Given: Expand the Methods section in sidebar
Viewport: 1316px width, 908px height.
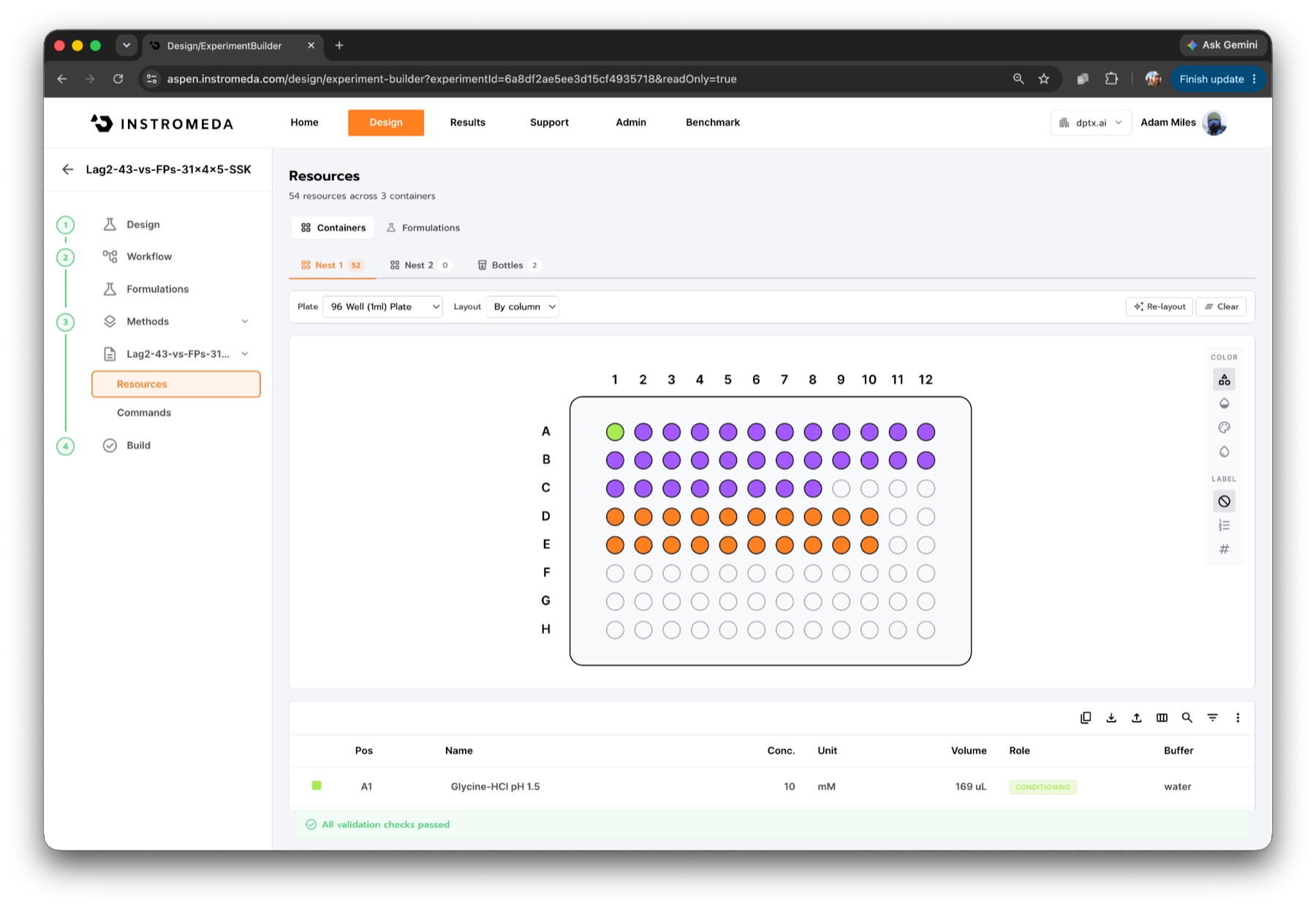Looking at the screenshot, I should pyautogui.click(x=245, y=322).
